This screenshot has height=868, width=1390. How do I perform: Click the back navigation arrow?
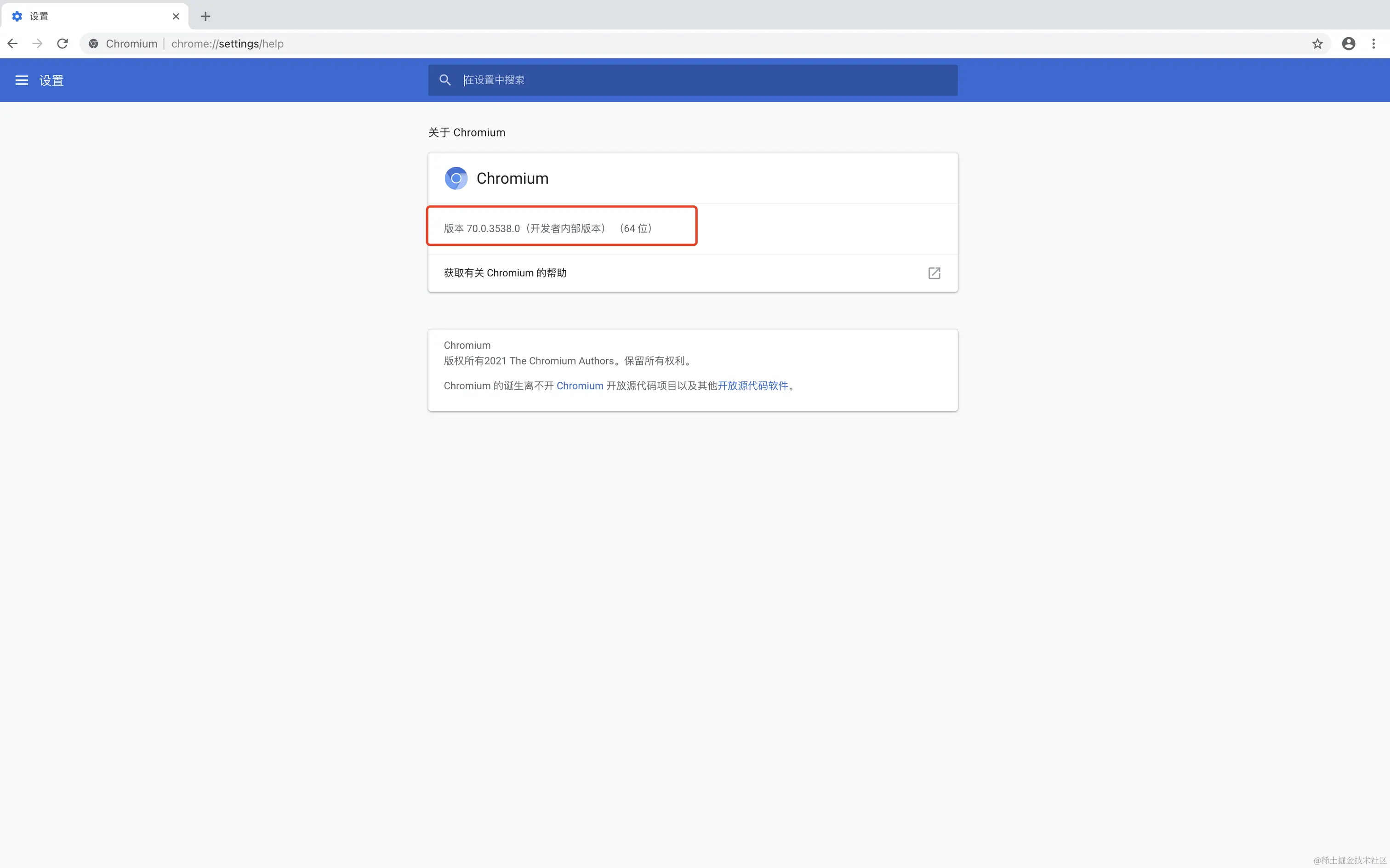12,44
